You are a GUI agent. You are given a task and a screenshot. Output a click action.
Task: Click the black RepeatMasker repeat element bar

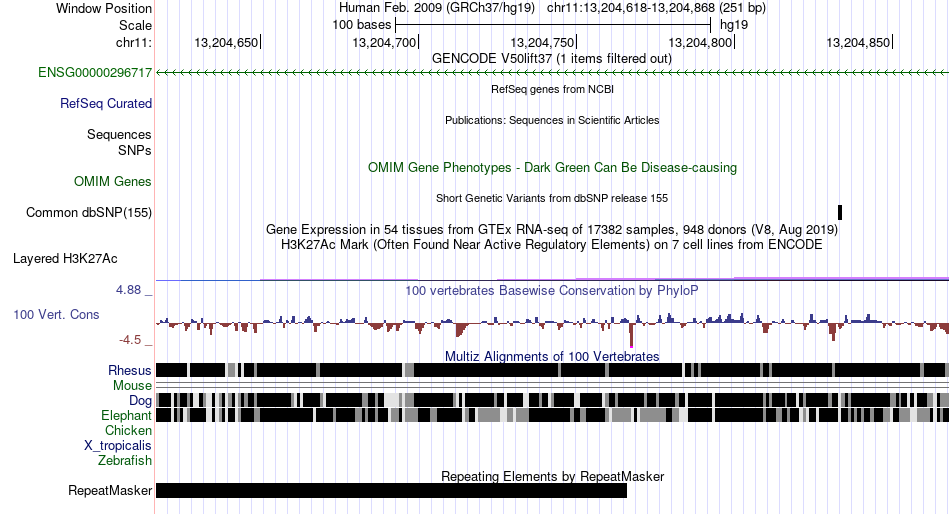pyautogui.click(x=391, y=490)
